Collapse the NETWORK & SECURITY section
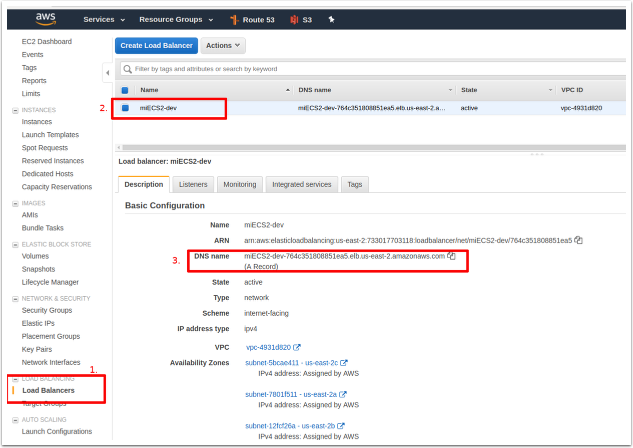This screenshot has height=448, width=633. (15, 299)
